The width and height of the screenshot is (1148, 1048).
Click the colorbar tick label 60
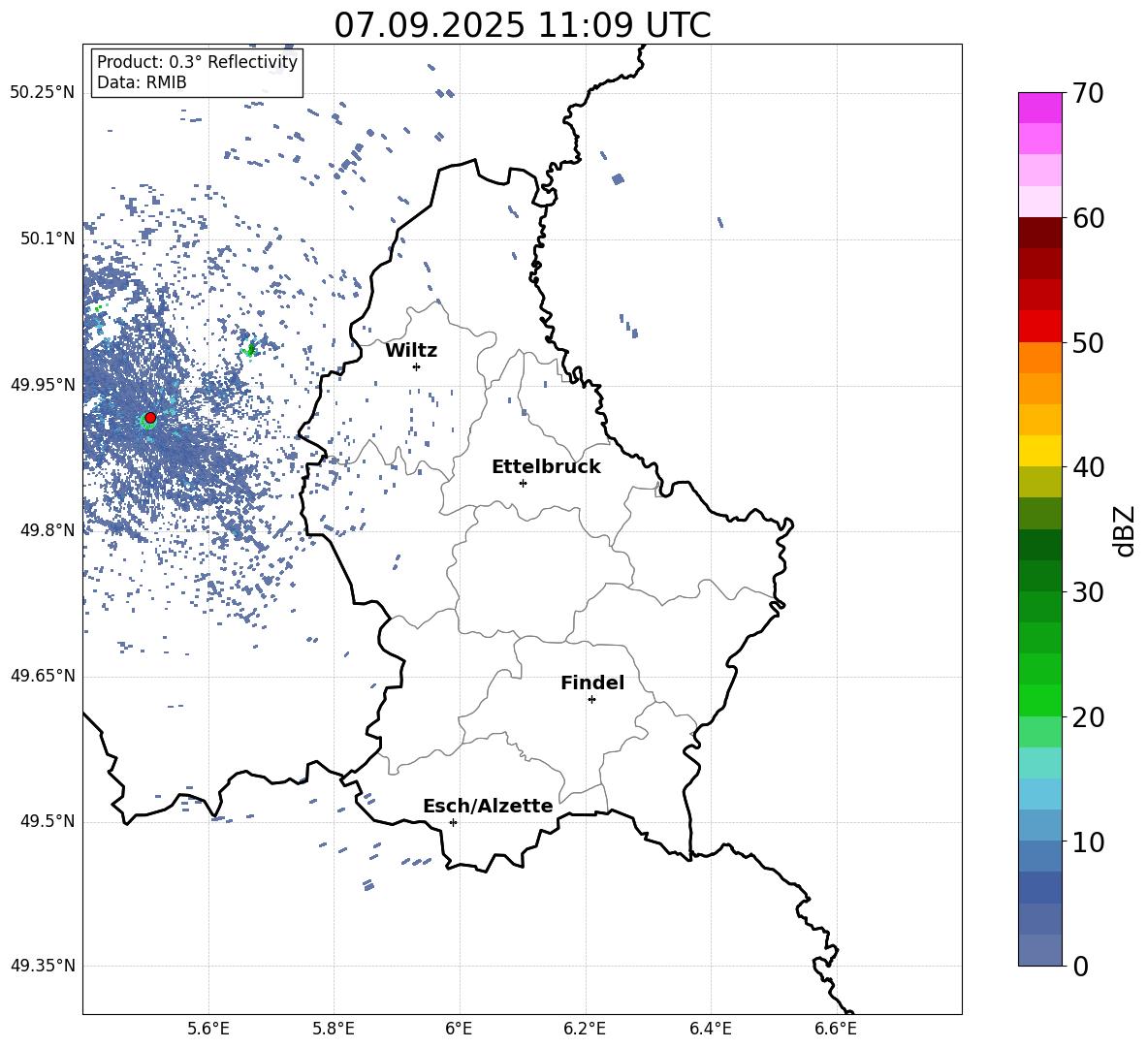(x=1089, y=218)
